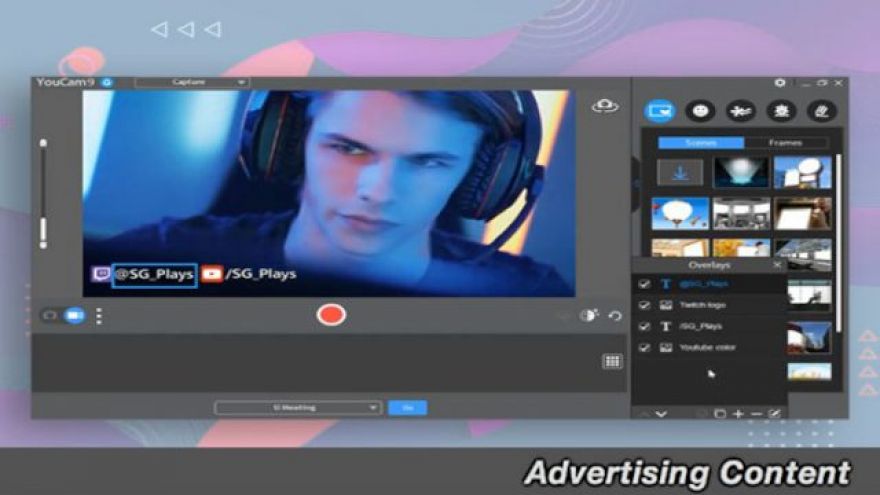Click the minus icon to remove an overlay
This screenshot has width=880, height=495.
coord(756,414)
